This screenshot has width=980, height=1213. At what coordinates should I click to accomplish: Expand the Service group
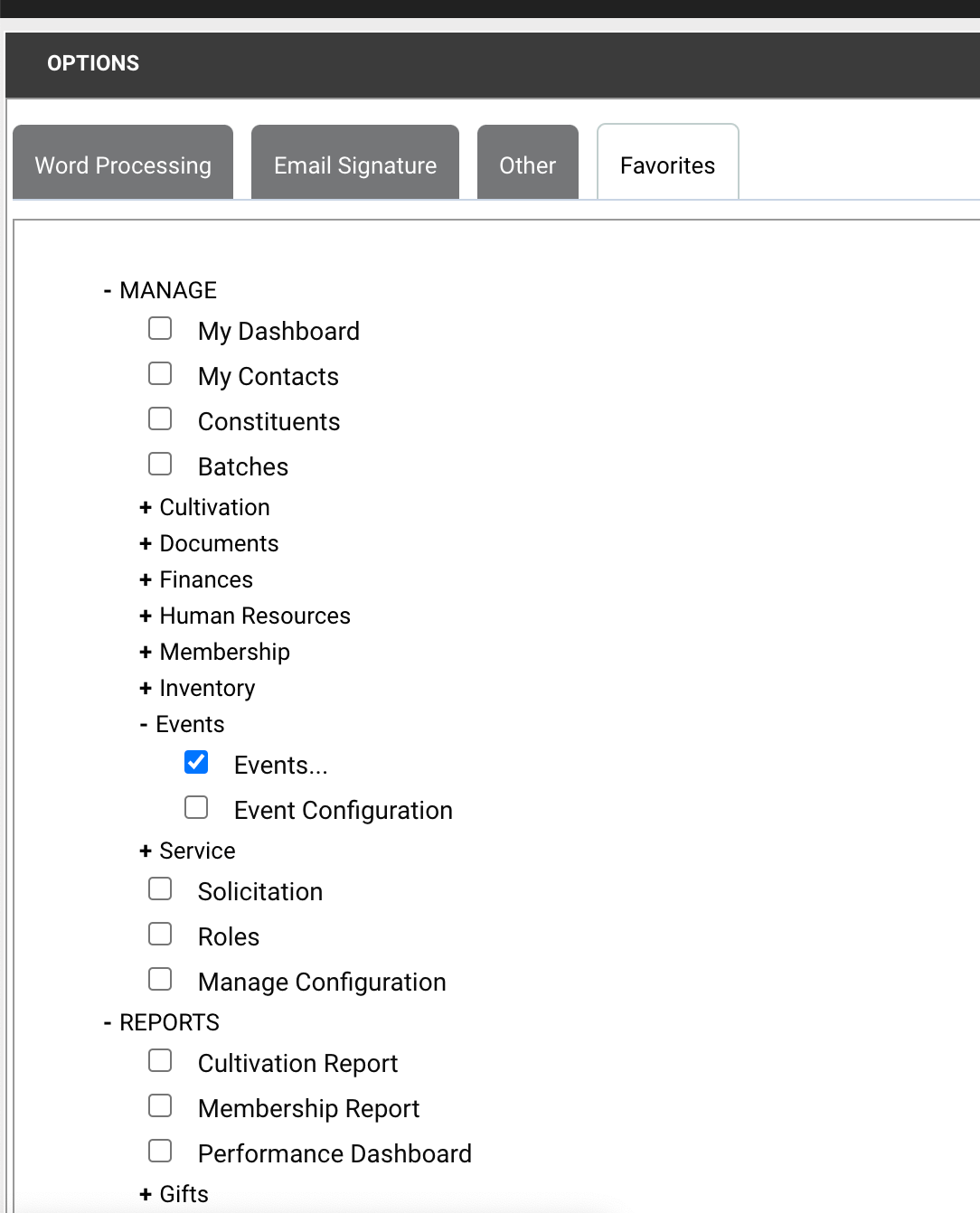click(145, 851)
